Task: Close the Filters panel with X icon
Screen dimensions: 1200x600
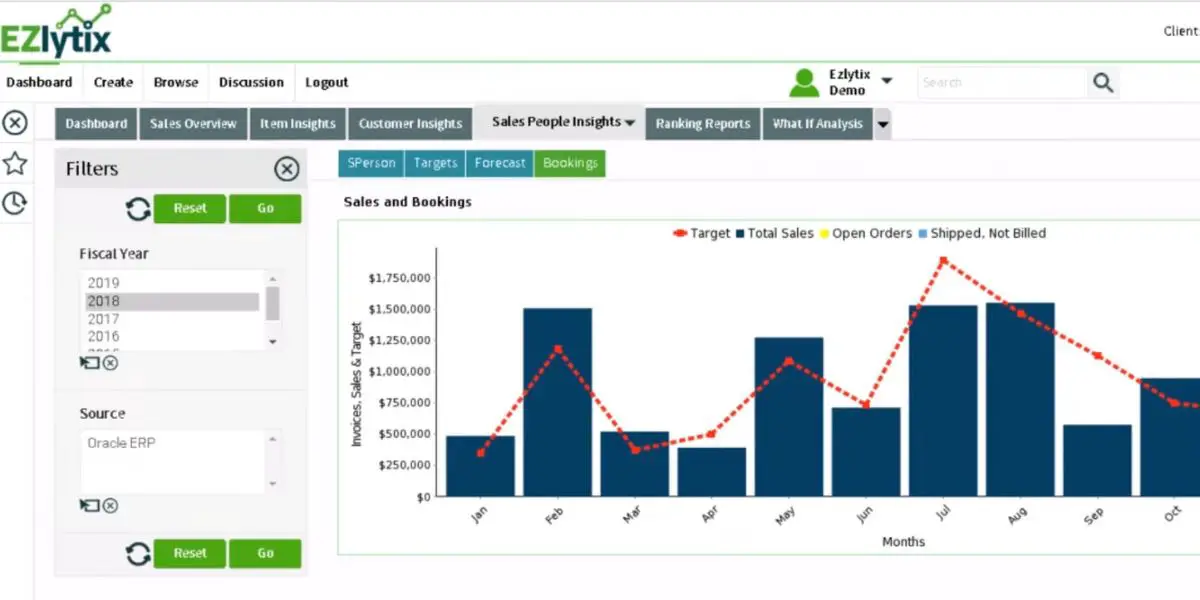Action: coord(287,169)
